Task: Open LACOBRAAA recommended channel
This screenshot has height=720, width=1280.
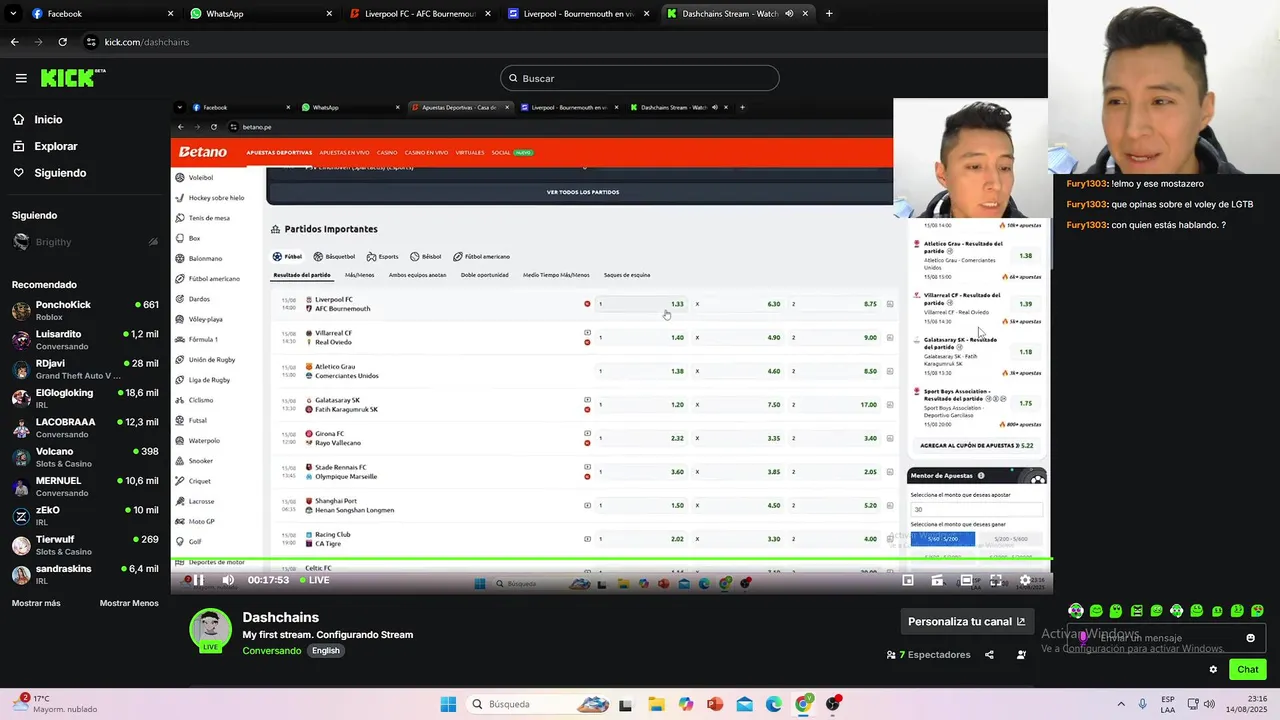Action: tap(85, 428)
